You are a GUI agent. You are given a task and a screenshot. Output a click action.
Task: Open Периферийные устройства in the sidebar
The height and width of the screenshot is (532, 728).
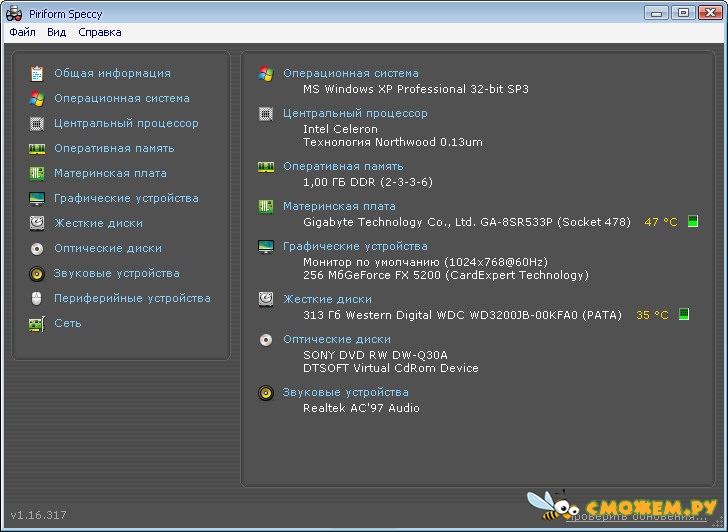132,298
